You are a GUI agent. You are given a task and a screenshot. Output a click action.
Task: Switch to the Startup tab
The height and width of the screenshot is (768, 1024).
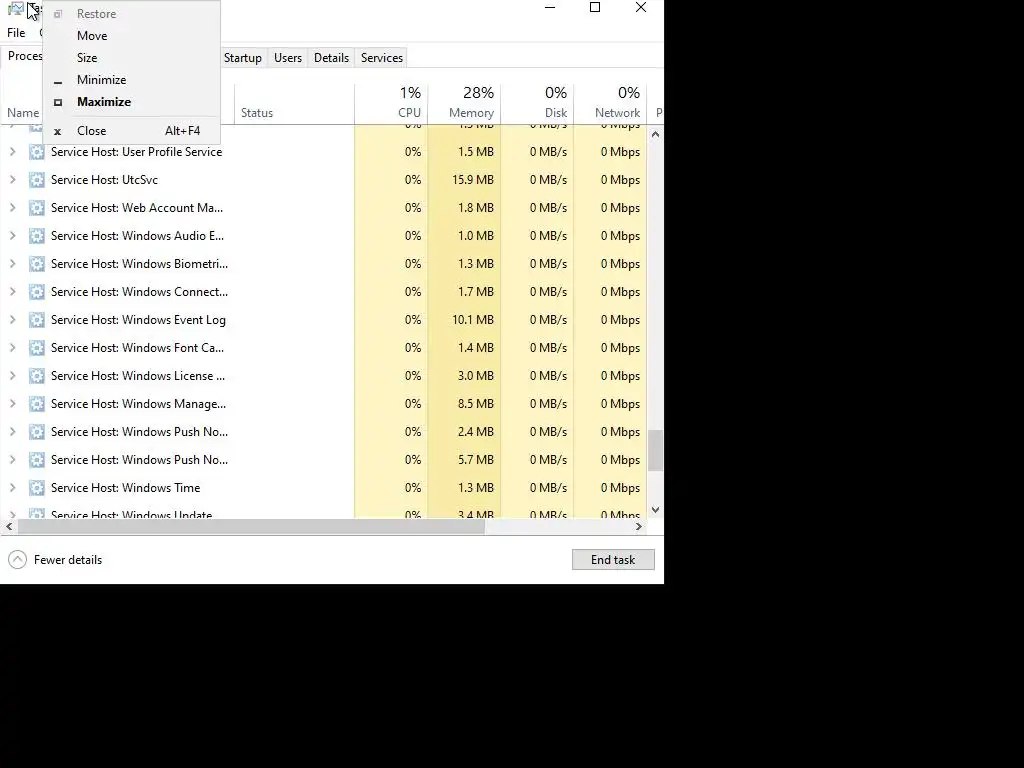tap(242, 57)
